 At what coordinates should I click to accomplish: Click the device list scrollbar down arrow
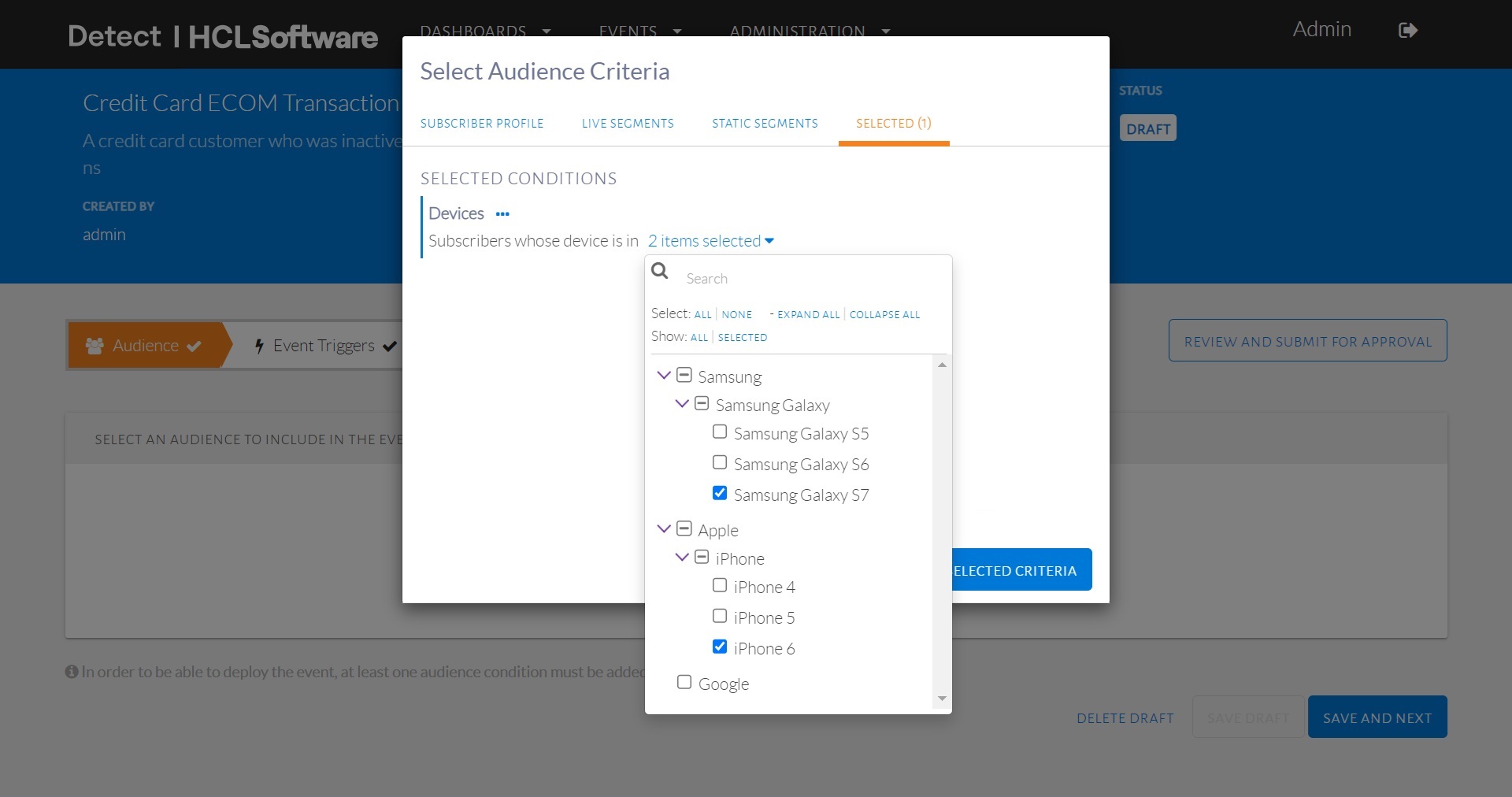point(942,699)
